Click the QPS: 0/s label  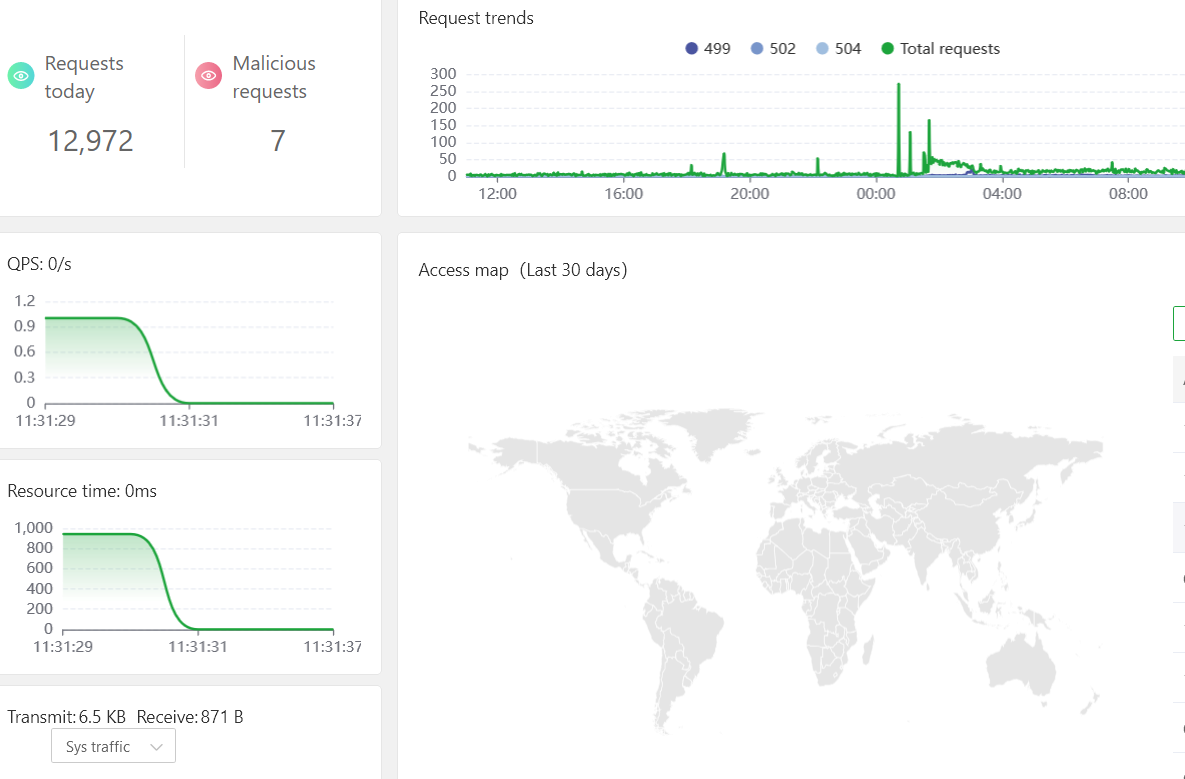click(40, 264)
